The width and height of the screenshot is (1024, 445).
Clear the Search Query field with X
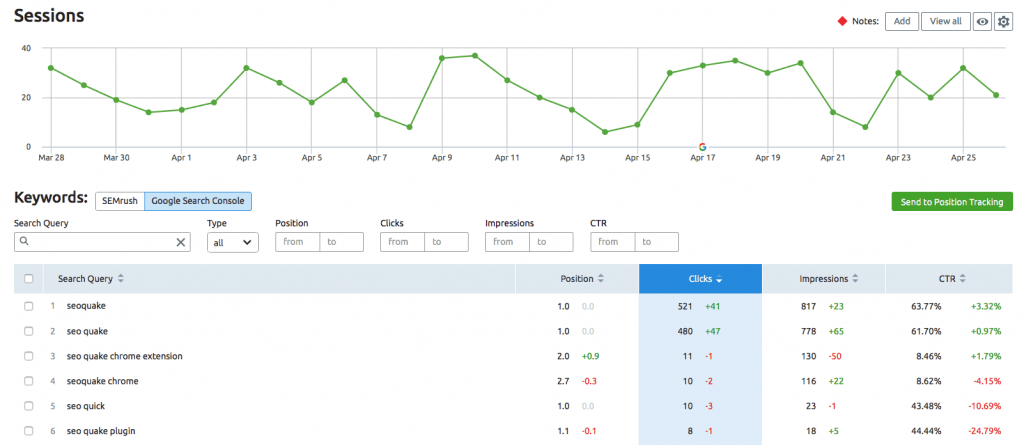point(181,242)
